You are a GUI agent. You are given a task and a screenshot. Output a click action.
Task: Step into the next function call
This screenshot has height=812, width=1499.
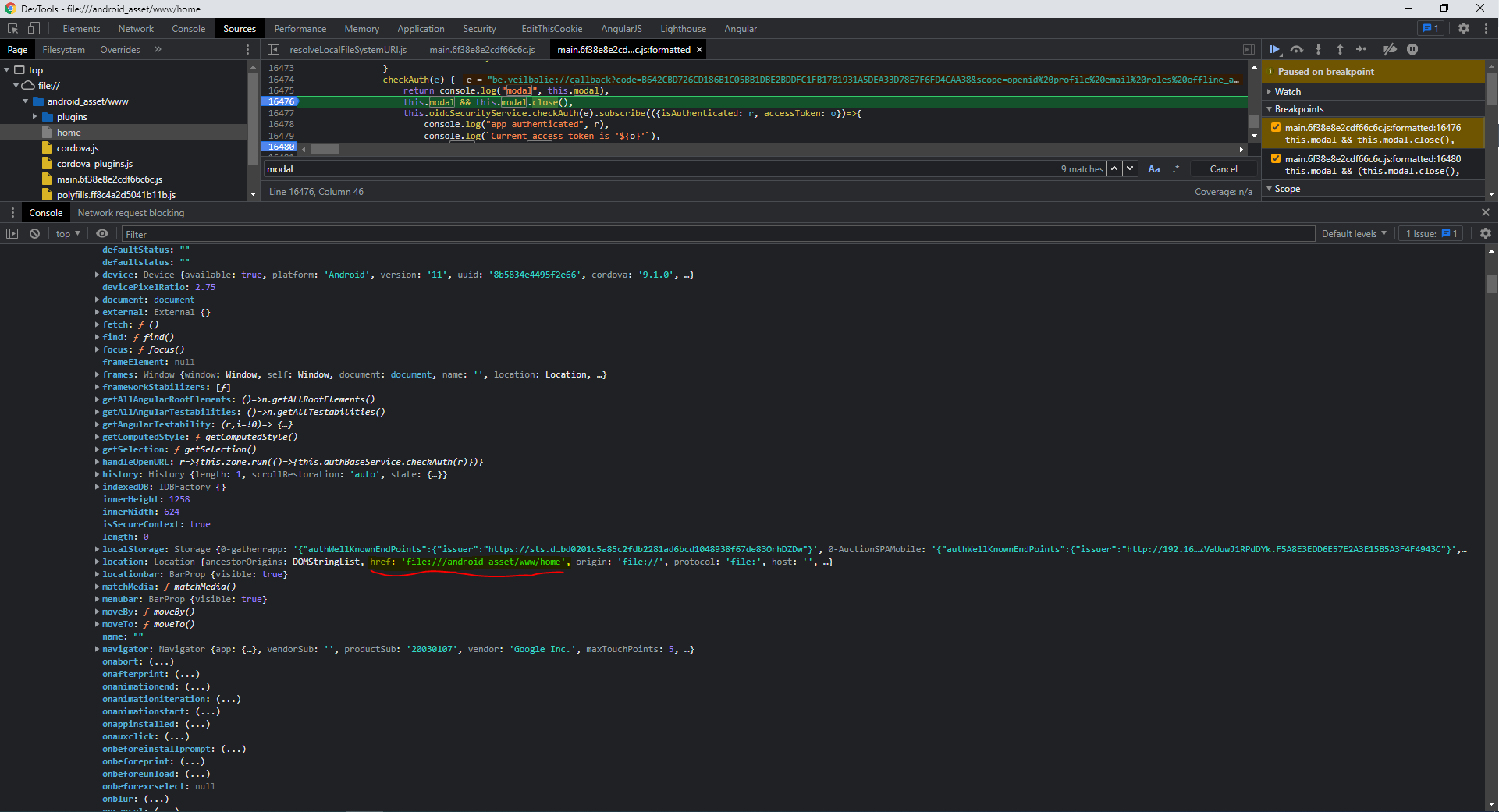pyautogui.click(x=1319, y=49)
